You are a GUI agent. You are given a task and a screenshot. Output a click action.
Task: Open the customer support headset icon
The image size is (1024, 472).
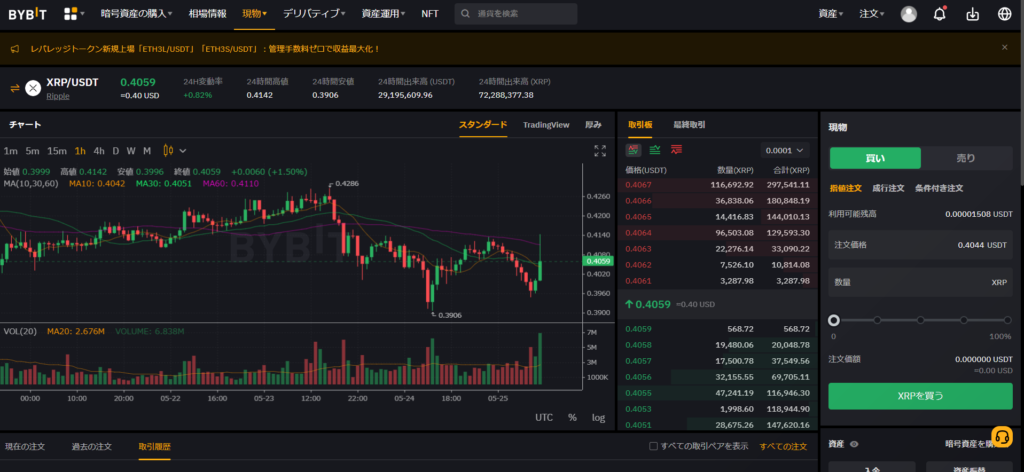click(1001, 436)
